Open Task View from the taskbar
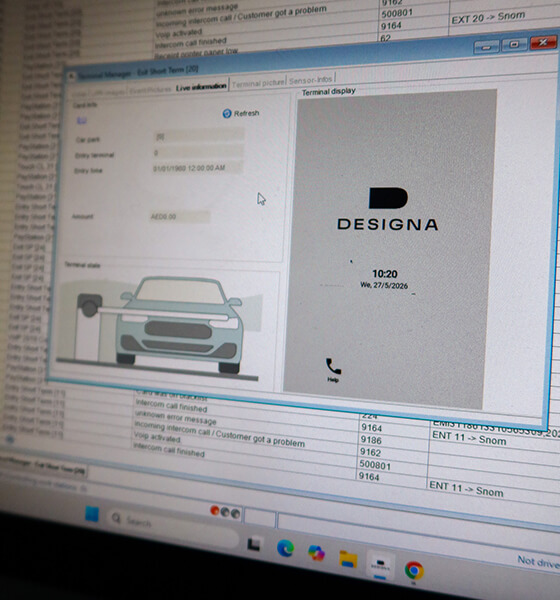Screen dimensions: 560x600 click(255, 544)
